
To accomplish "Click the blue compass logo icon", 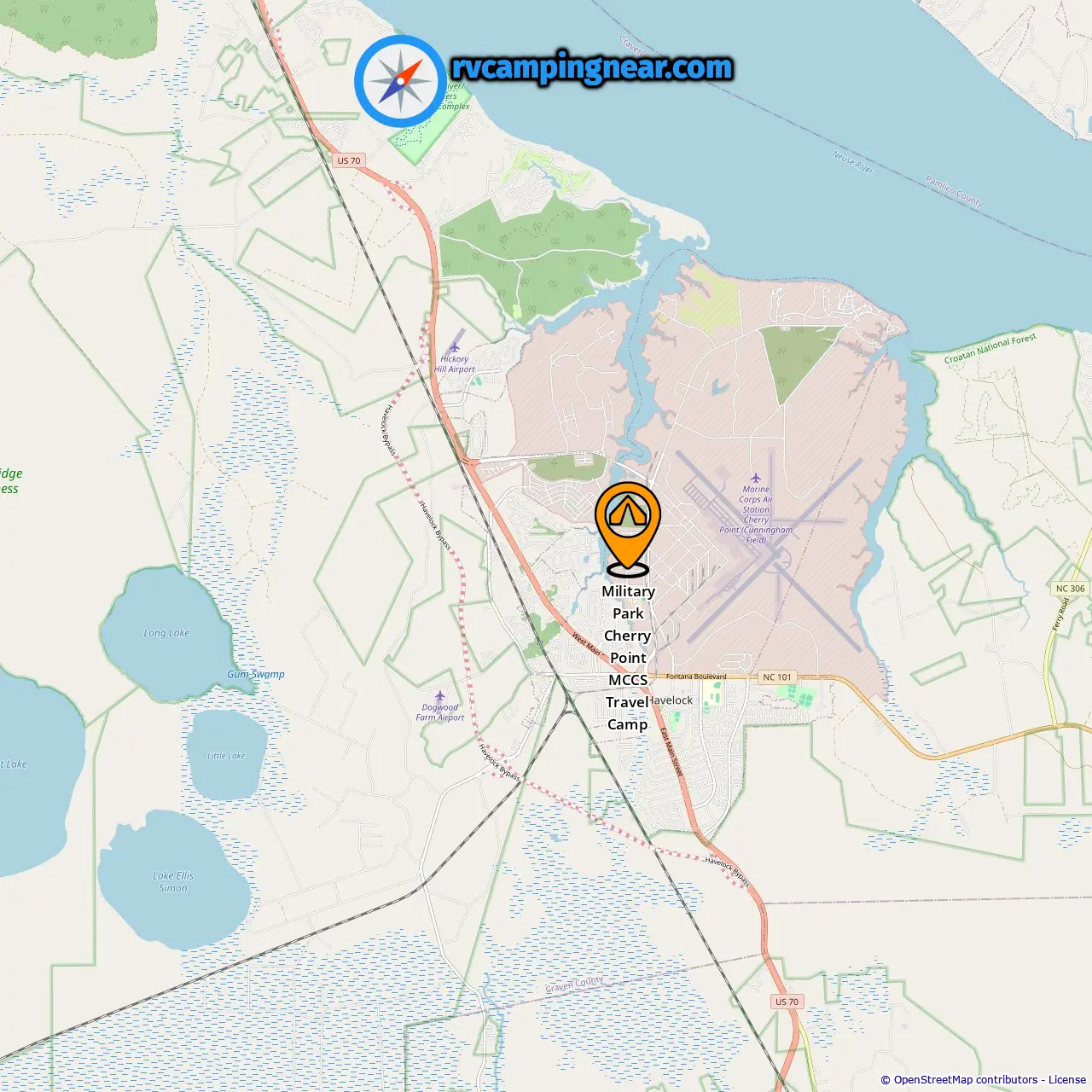I will tap(400, 81).
